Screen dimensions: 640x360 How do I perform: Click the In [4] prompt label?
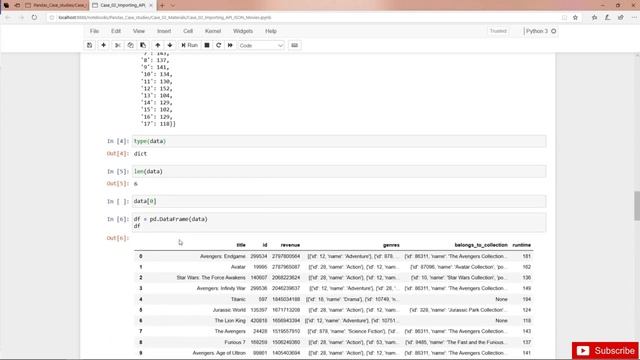(118, 141)
